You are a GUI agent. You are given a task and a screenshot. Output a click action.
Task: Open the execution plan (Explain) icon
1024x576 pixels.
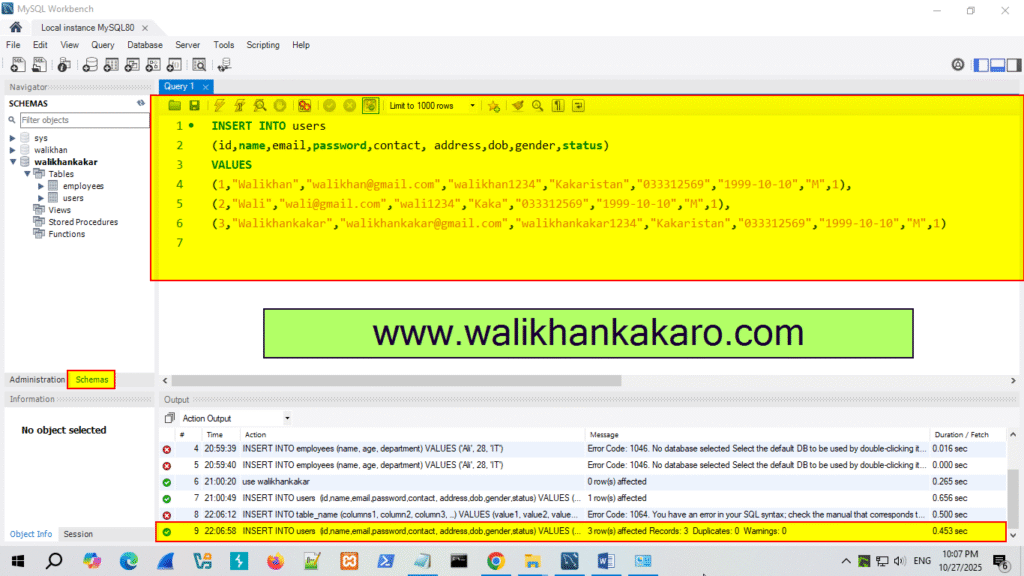tap(259, 105)
